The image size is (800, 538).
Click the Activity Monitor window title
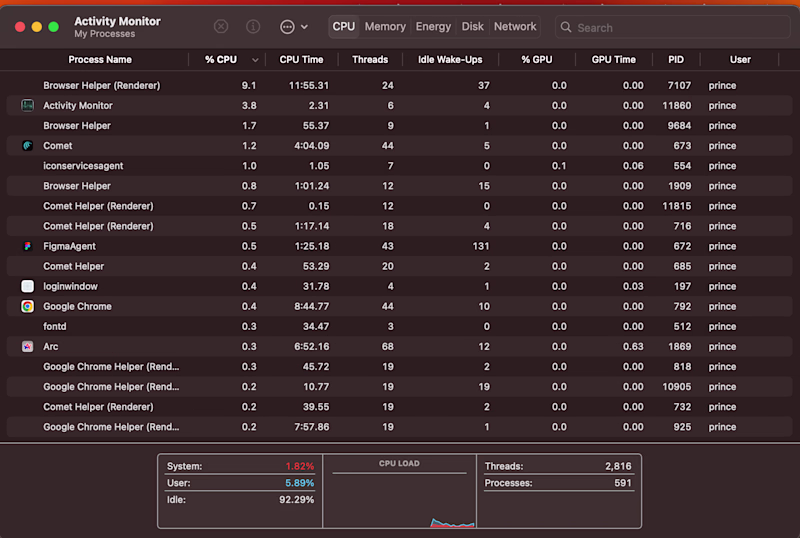[x=117, y=21]
